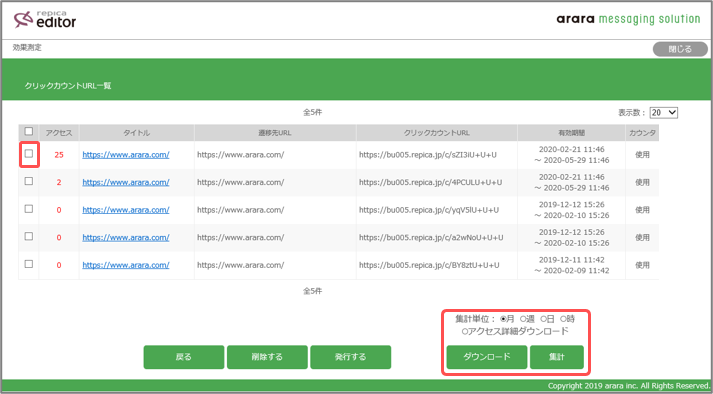
Task: Click click-count URL ending yqV5lU+U+U
Action: pyautogui.click(x=429, y=210)
